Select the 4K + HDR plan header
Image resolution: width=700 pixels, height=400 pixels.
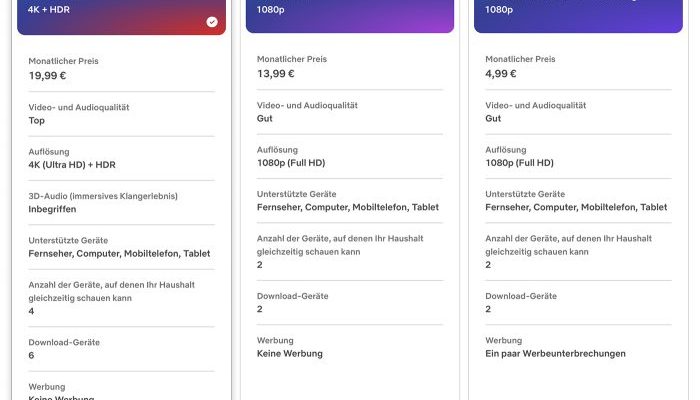(x=121, y=17)
